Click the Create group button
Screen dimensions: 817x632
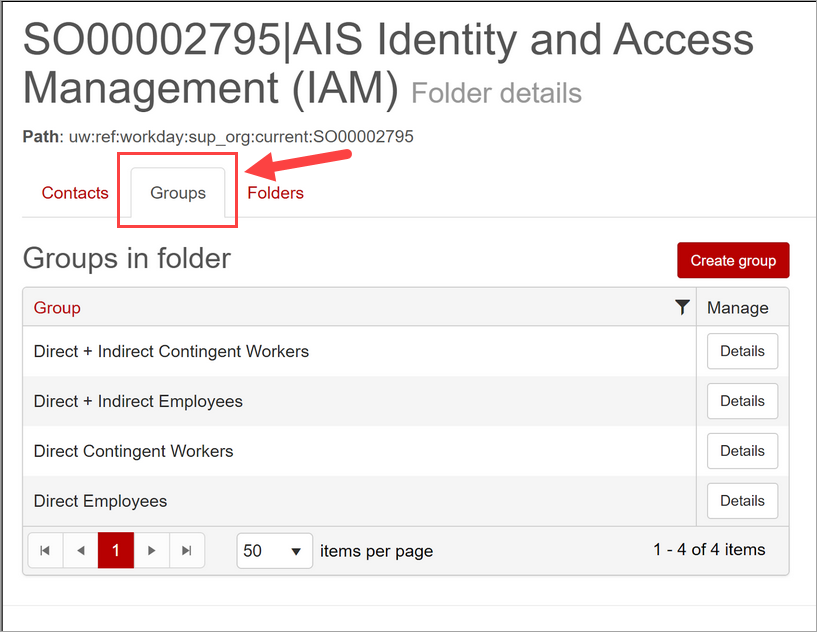click(x=733, y=260)
